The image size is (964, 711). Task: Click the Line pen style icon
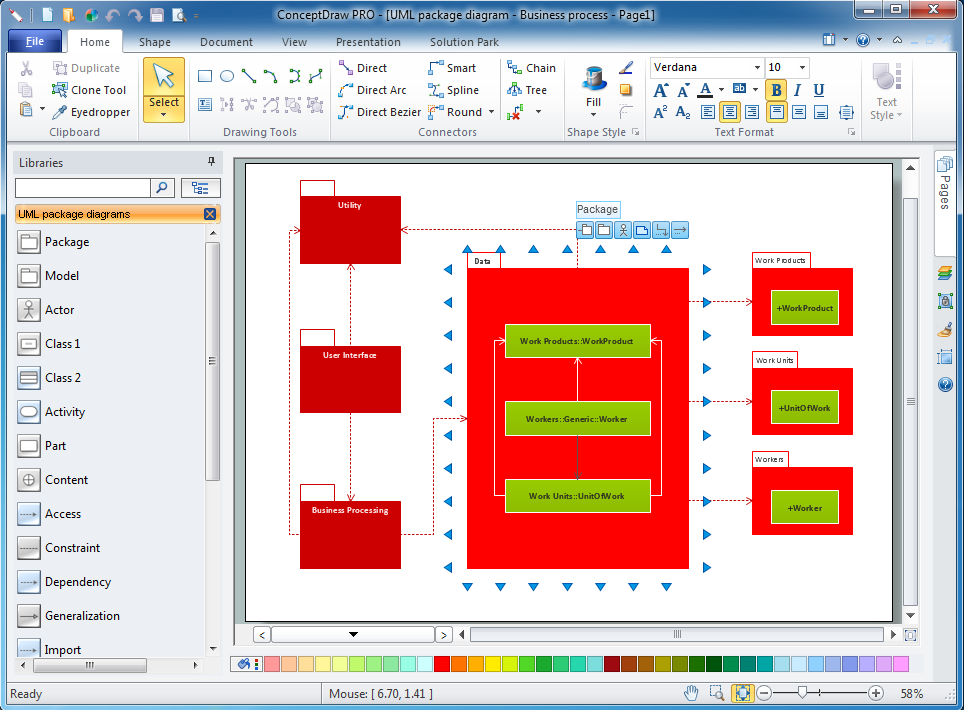[626, 68]
